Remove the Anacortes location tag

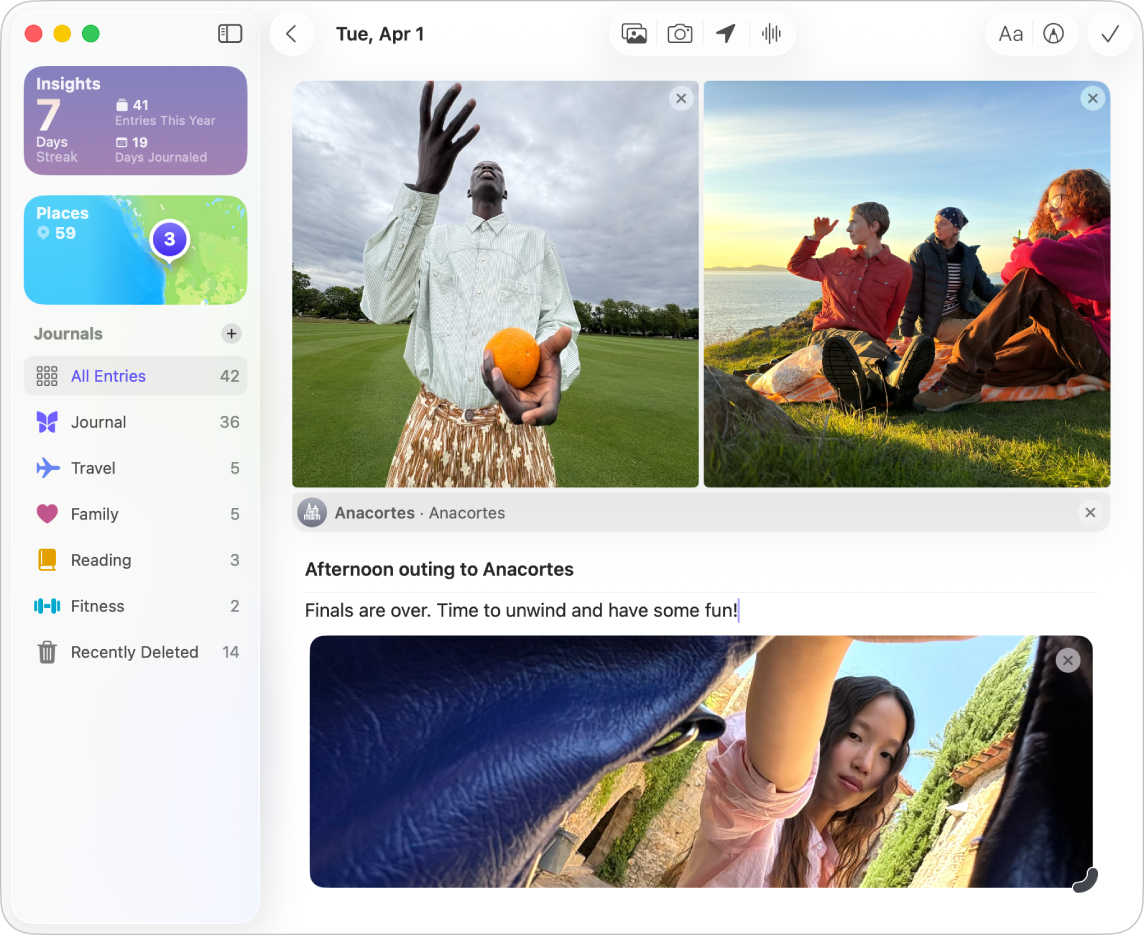[1090, 512]
